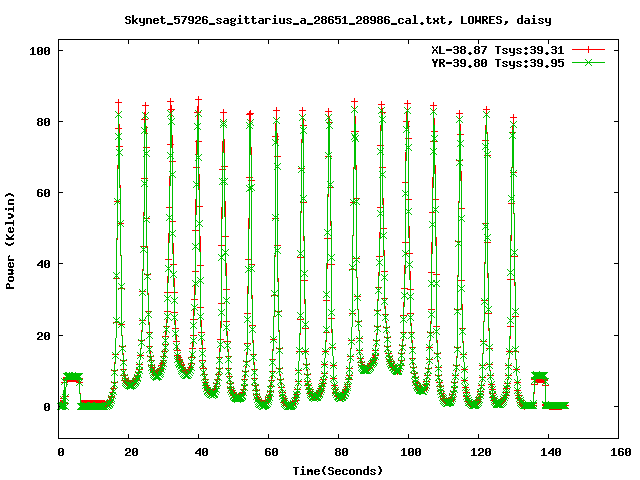The height and width of the screenshot is (480, 640).
Task: Select the YR-39.80 Tsys:39.95 legend entry
Action: (498, 63)
